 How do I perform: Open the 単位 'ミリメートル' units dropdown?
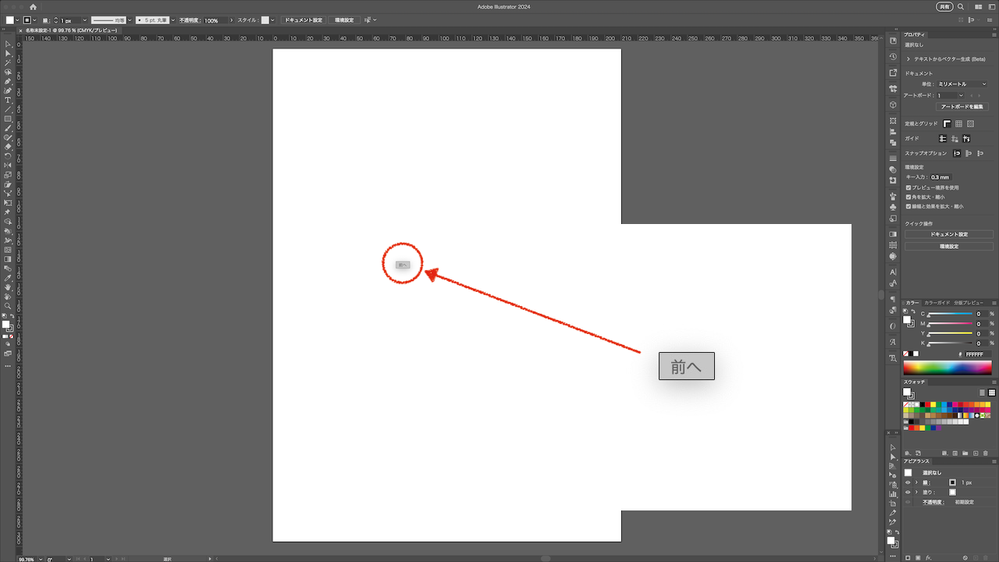(x=961, y=84)
